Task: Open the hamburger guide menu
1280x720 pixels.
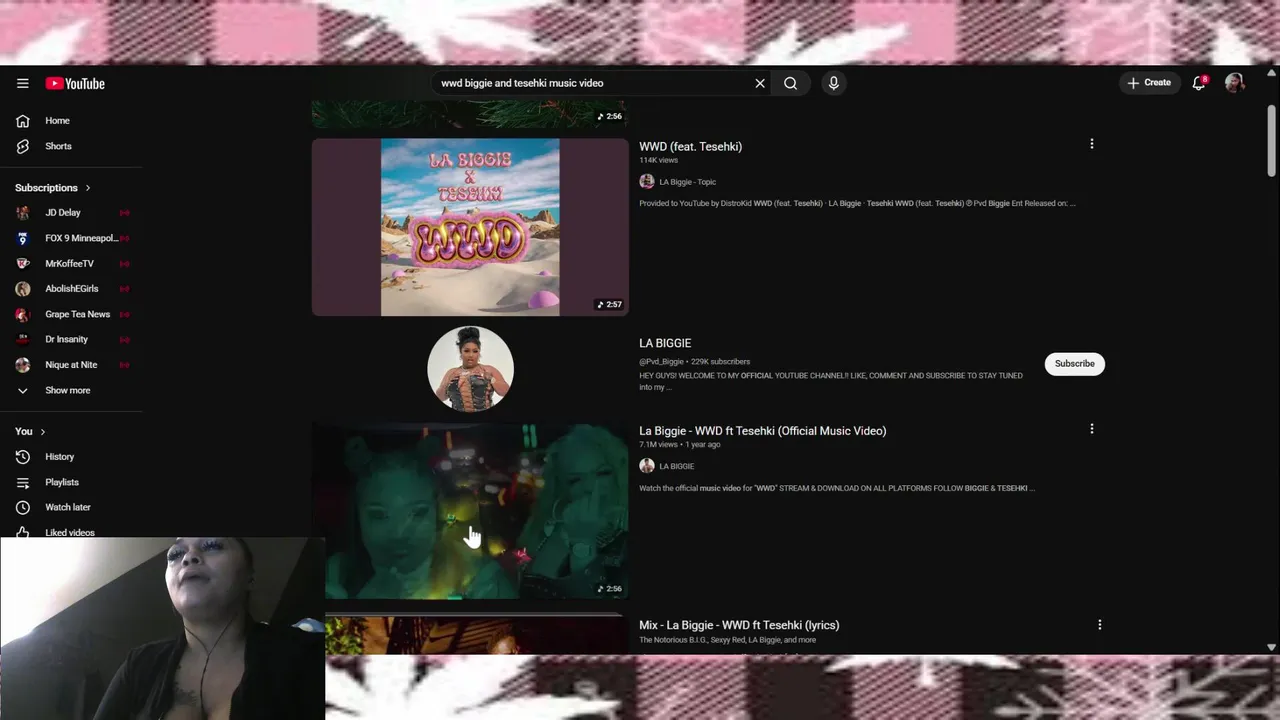Action: coord(23,83)
